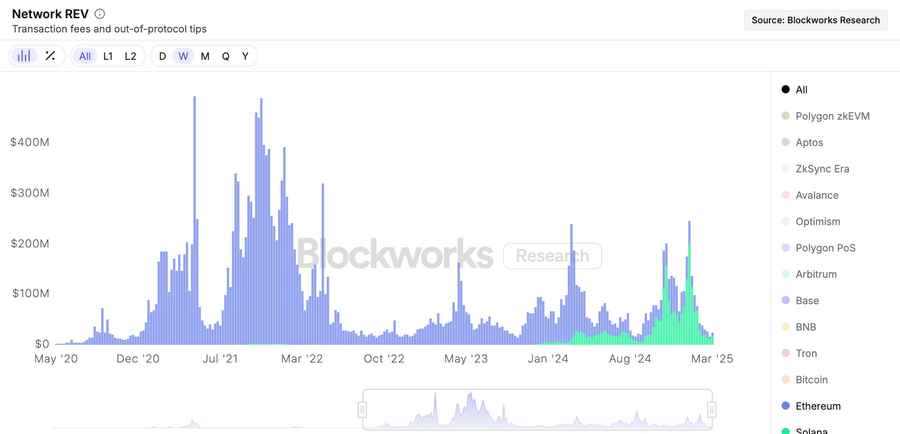Click the Jul '21 axis label
Viewport: 900px width, 434px height.
click(221, 359)
